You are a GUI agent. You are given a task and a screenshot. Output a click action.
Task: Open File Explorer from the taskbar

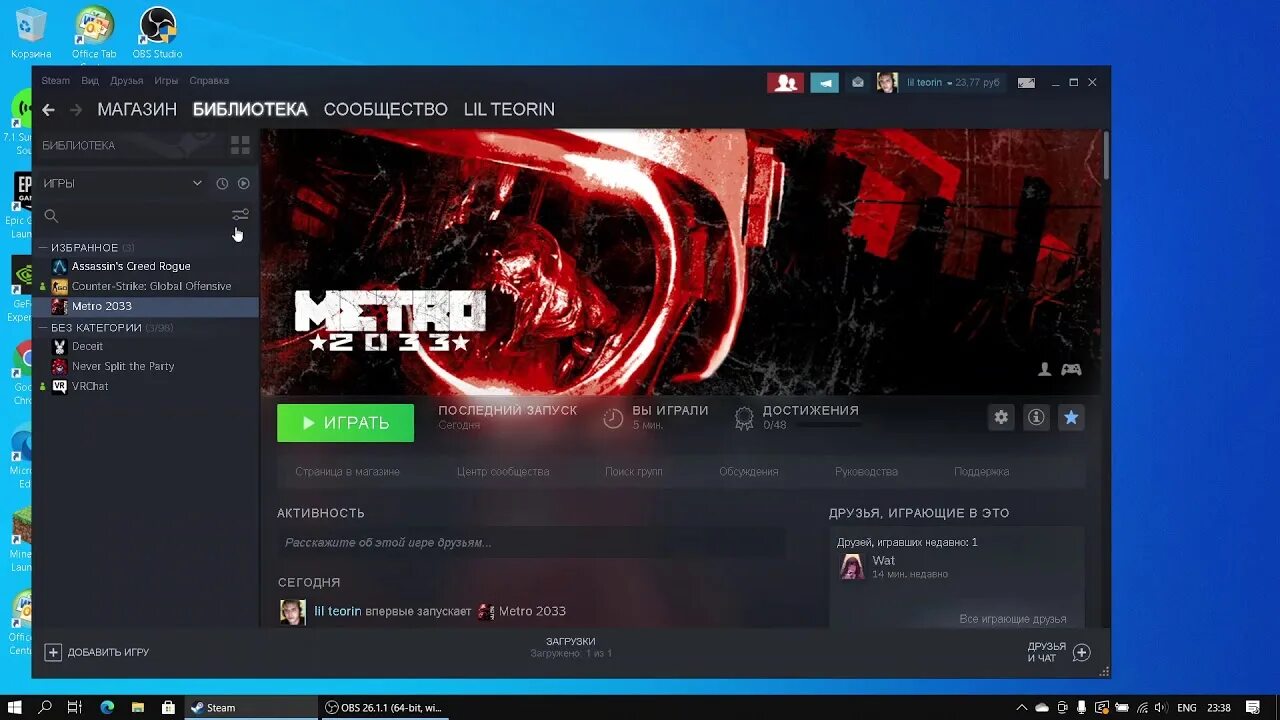(x=138, y=707)
